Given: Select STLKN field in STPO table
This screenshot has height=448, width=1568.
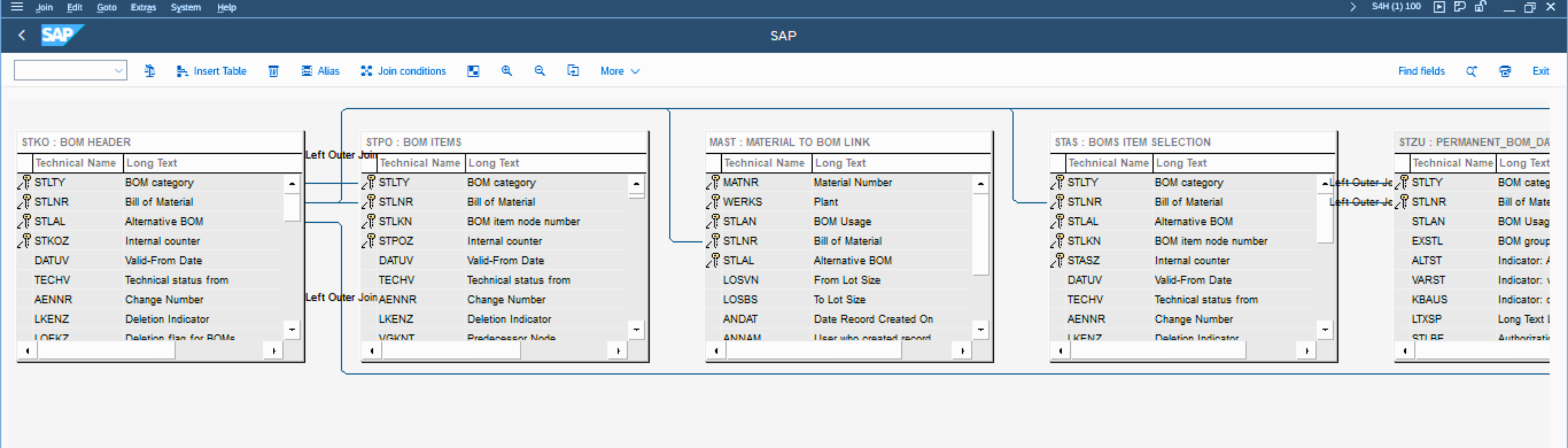Looking at the screenshot, I should [x=395, y=222].
